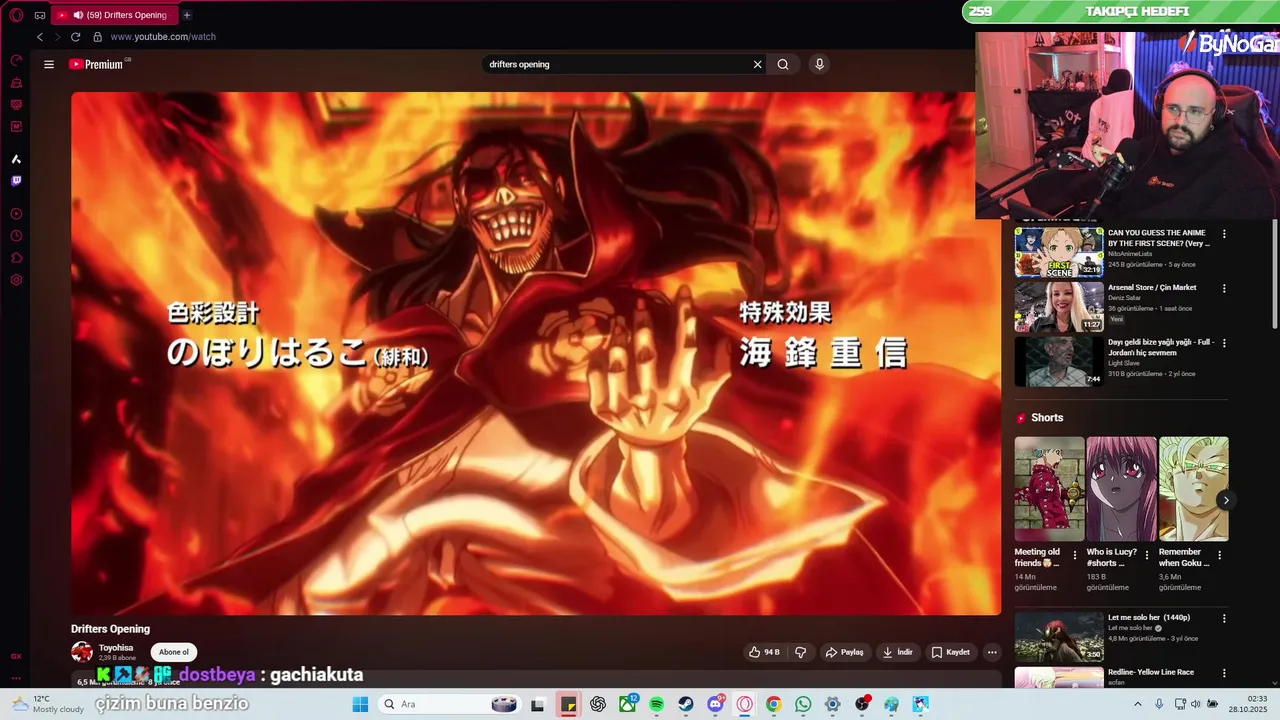This screenshot has width=1280, height=720.
Task: Open Steam from the taskbar
Action: 685,704
